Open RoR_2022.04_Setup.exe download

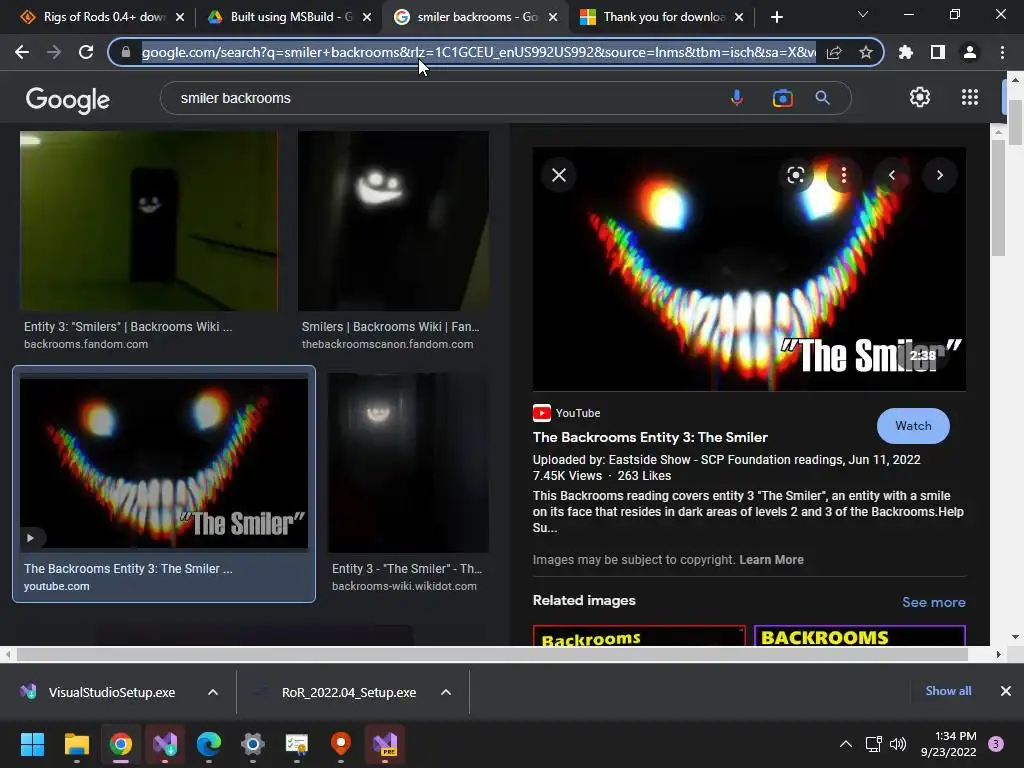(x=348, y=692)
